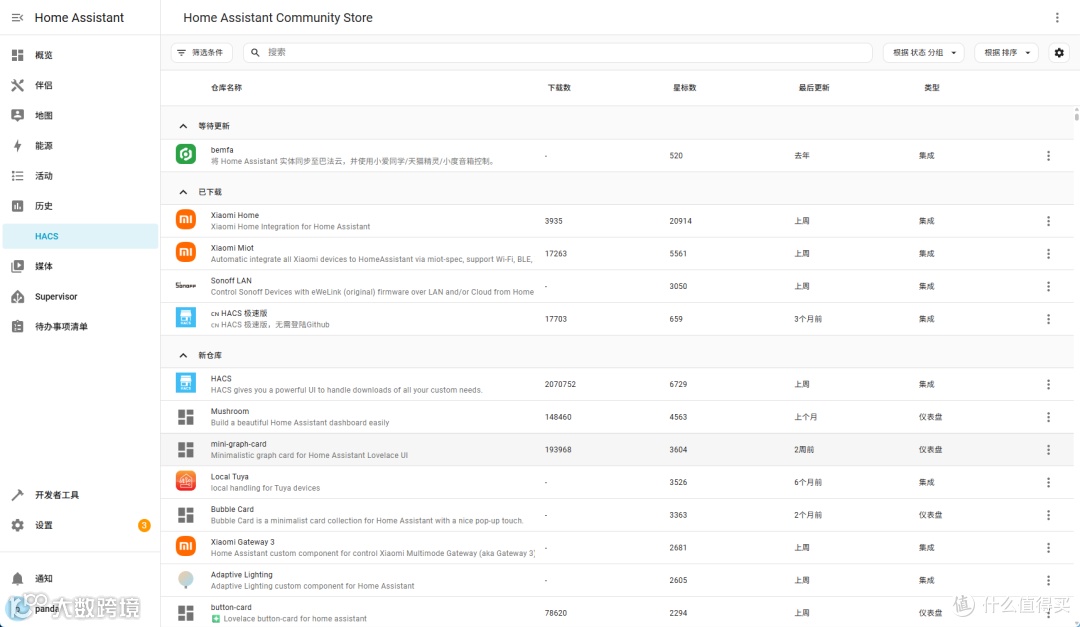1080x627 pixels.
Task: Open the Xiaomi Miot row options menu
Action: 1048,254
